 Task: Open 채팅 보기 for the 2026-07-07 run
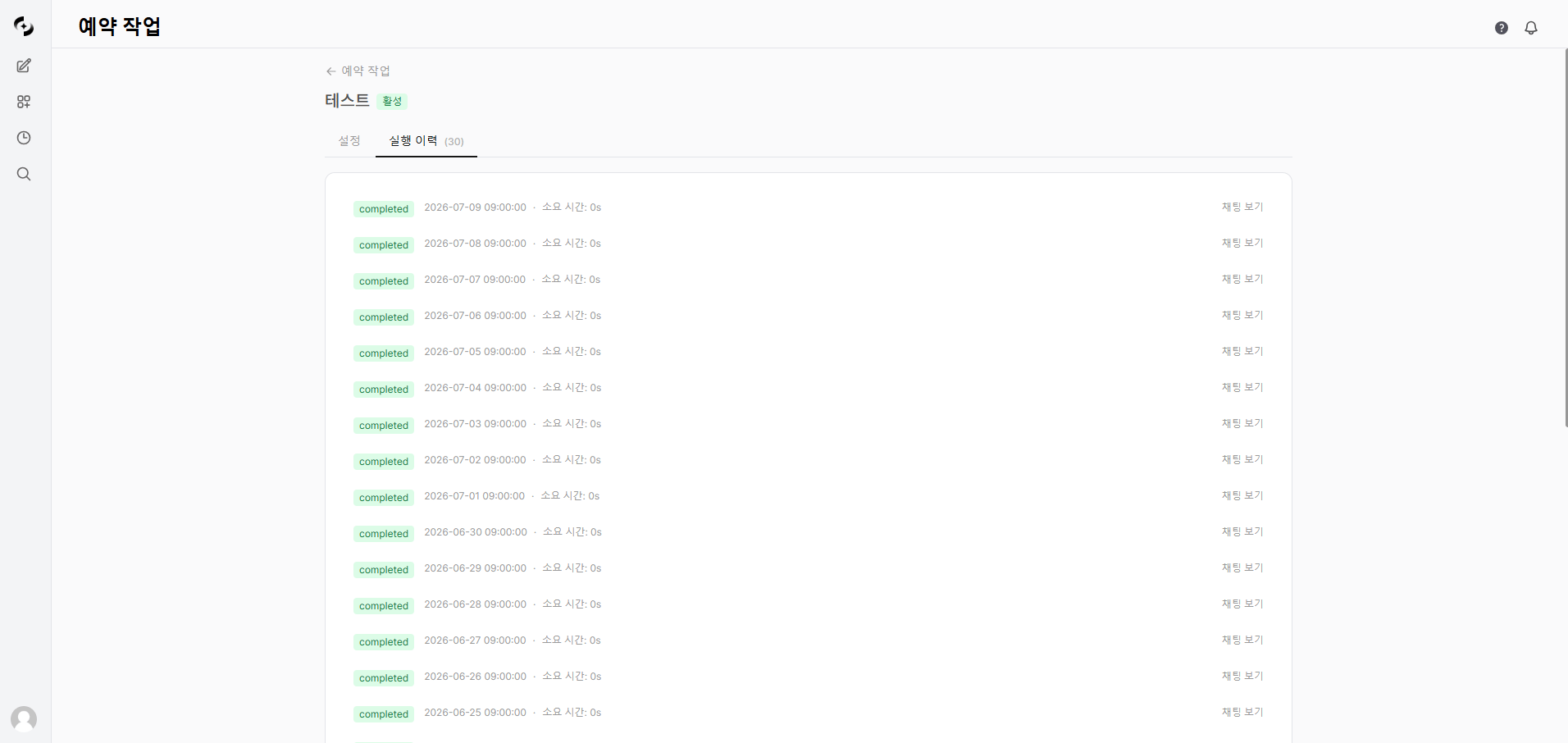click(x=1242, y=280)
